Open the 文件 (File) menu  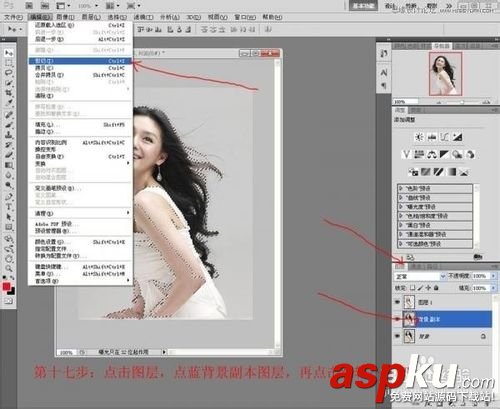click(x=13, y=17)
